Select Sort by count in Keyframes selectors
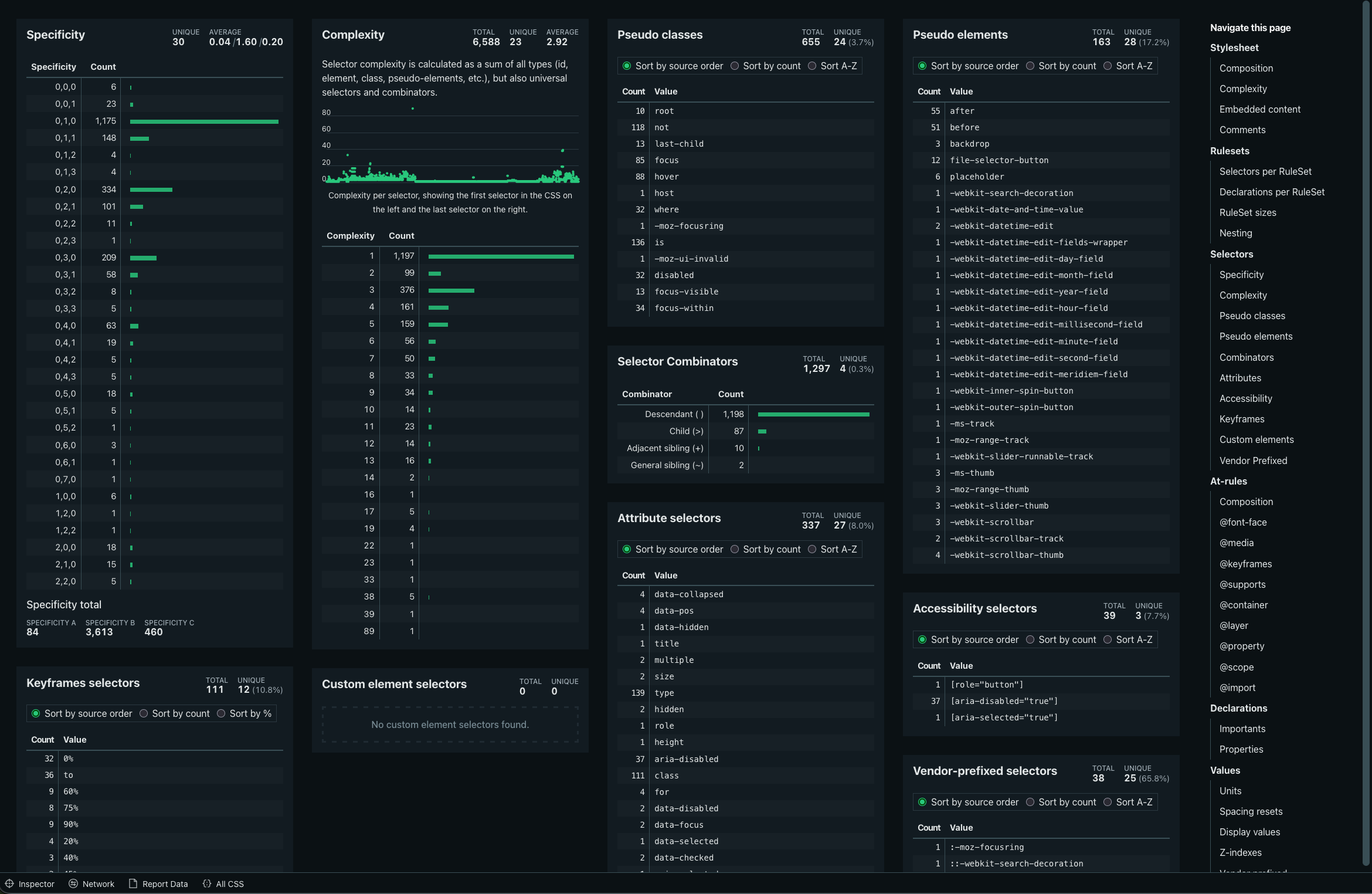This screenshot has width=1372, height=894. click(x=175, y=713)
